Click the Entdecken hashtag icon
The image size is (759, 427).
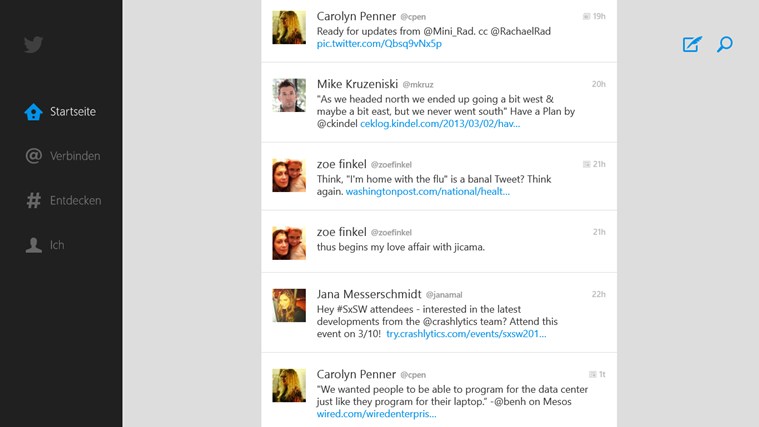tap(33, 200)
